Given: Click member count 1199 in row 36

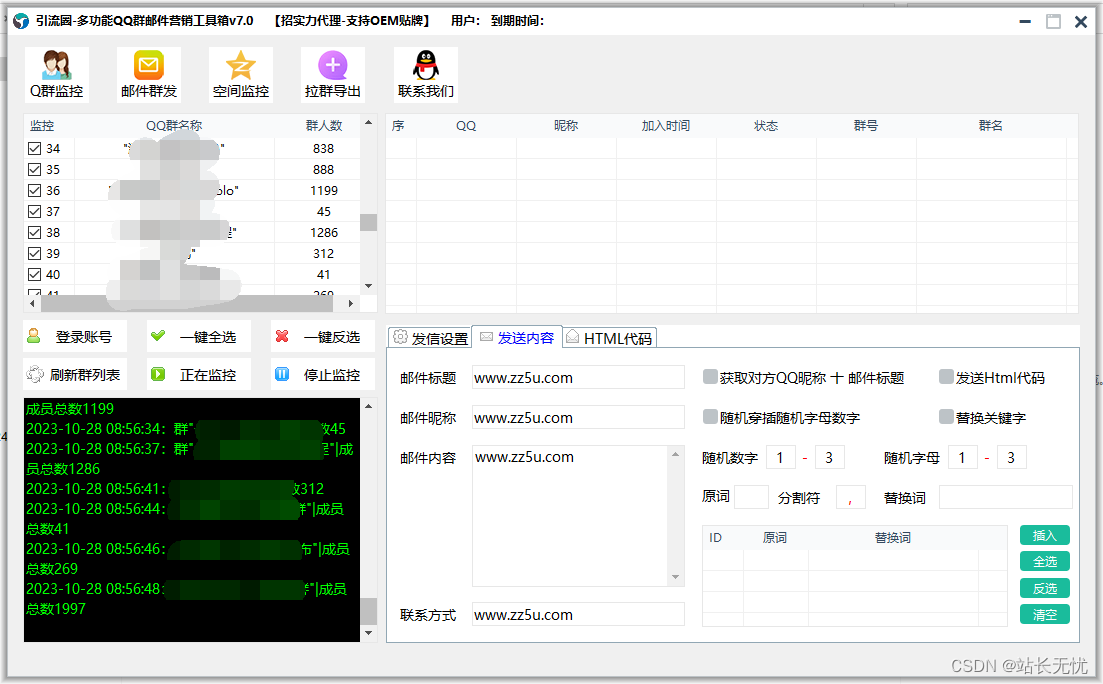Looking at the screenshot, I should click(324, 191).
